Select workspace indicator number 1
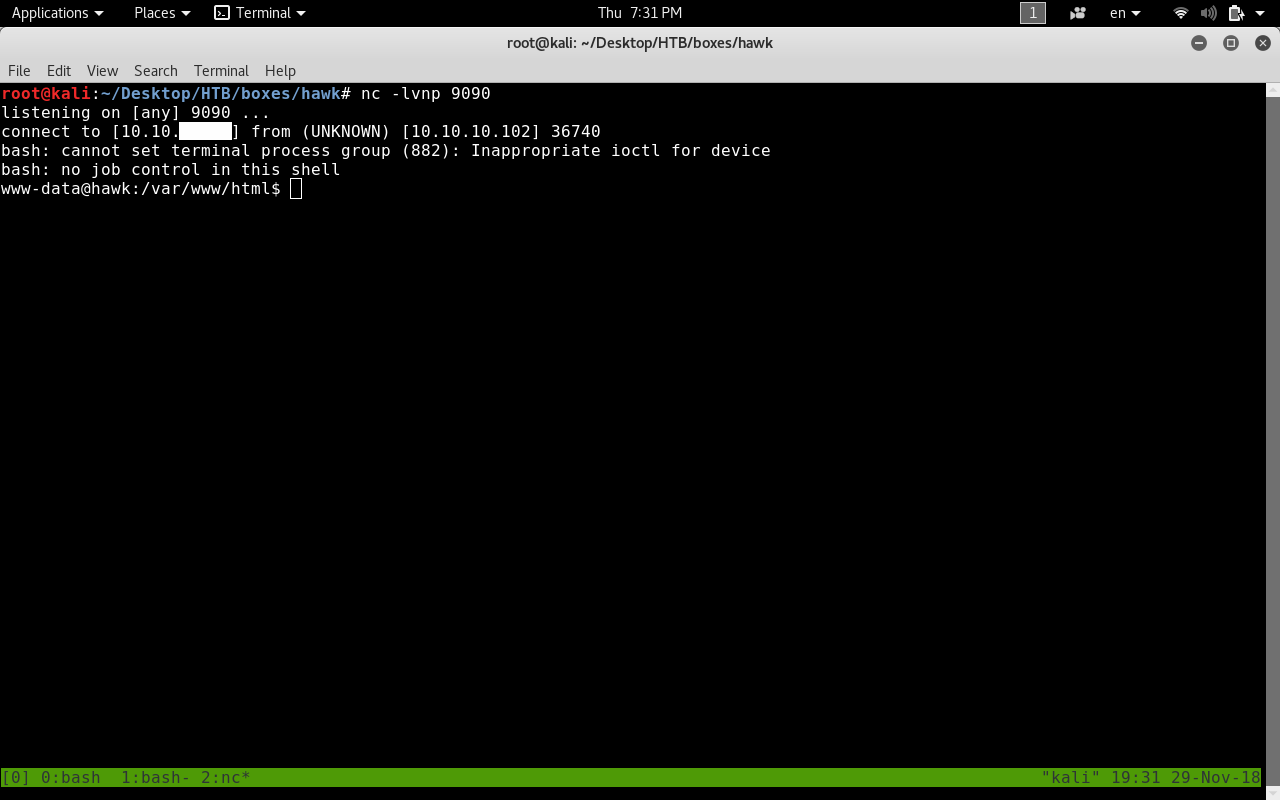Viewport: 1280px width, 800px height. [x=1032, y=13]
